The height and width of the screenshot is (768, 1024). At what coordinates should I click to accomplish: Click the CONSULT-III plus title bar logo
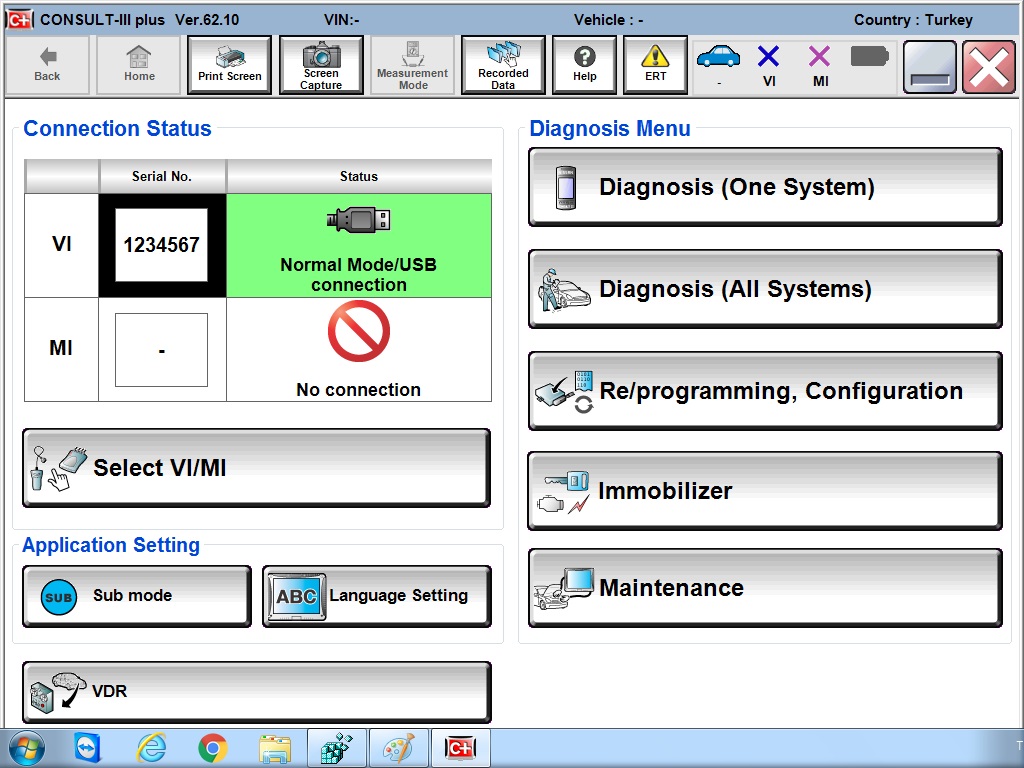[20, 20]
